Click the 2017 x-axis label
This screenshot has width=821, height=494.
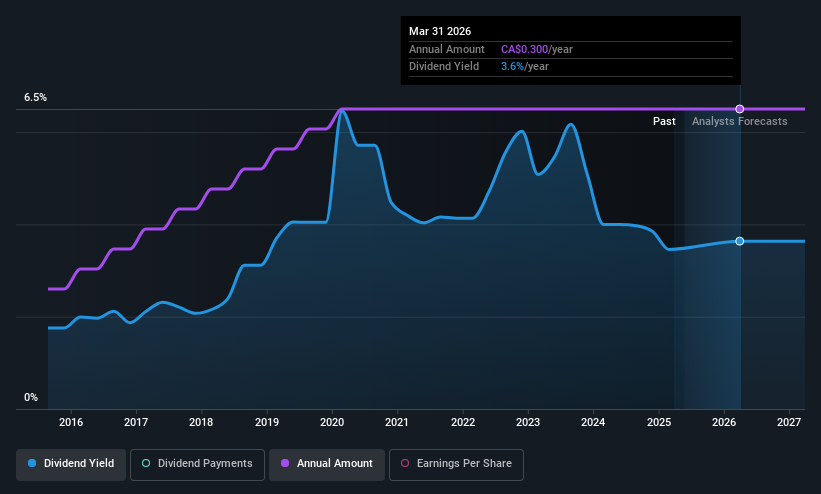coord(136,422)
